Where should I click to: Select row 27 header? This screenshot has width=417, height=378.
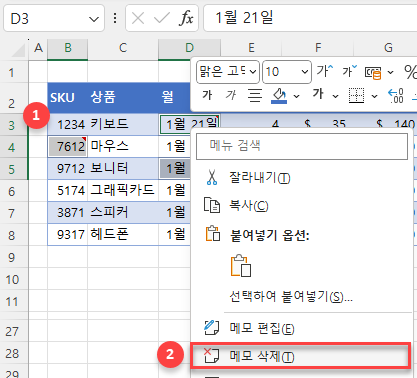pos(14,331)
